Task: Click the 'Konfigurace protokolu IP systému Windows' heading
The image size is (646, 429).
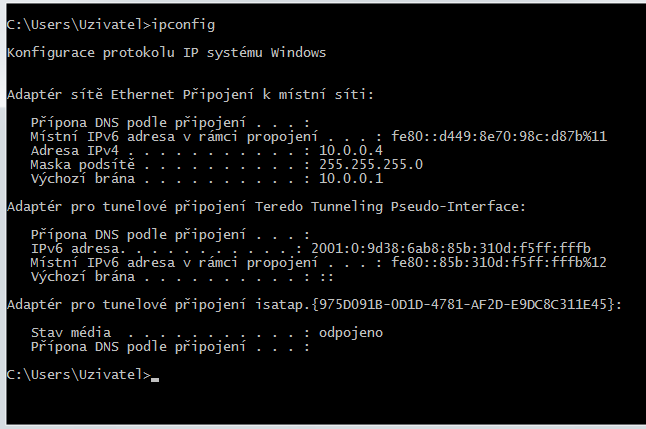Action: [x=166, y=52]
